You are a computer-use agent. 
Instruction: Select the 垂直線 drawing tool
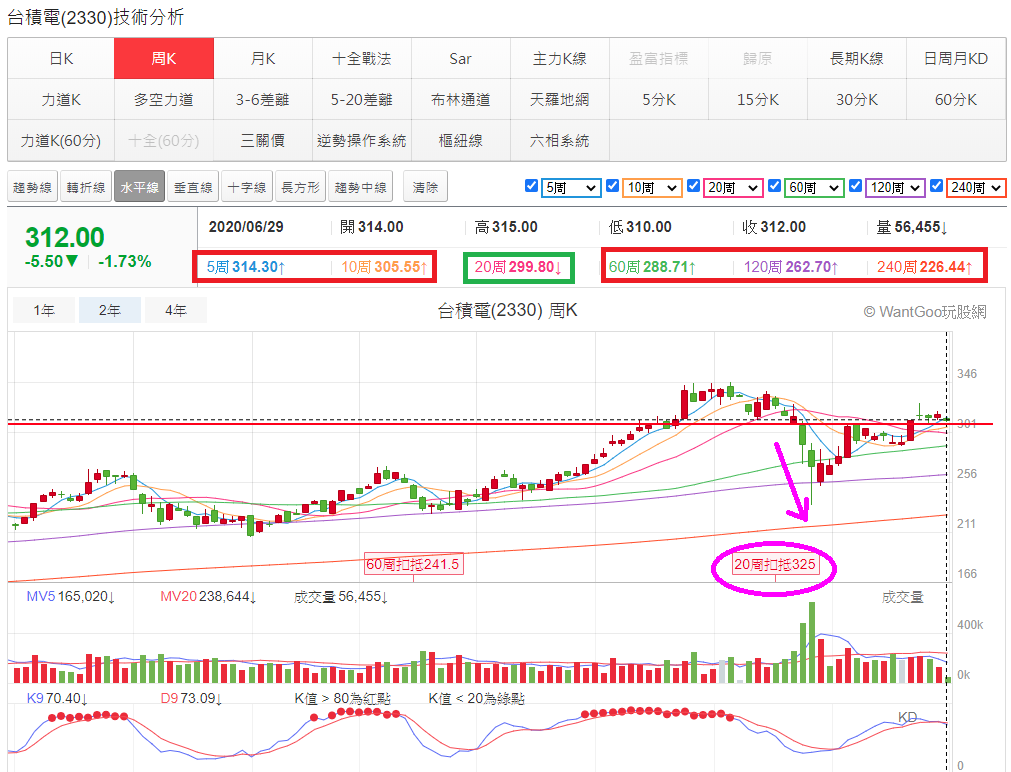193,187
